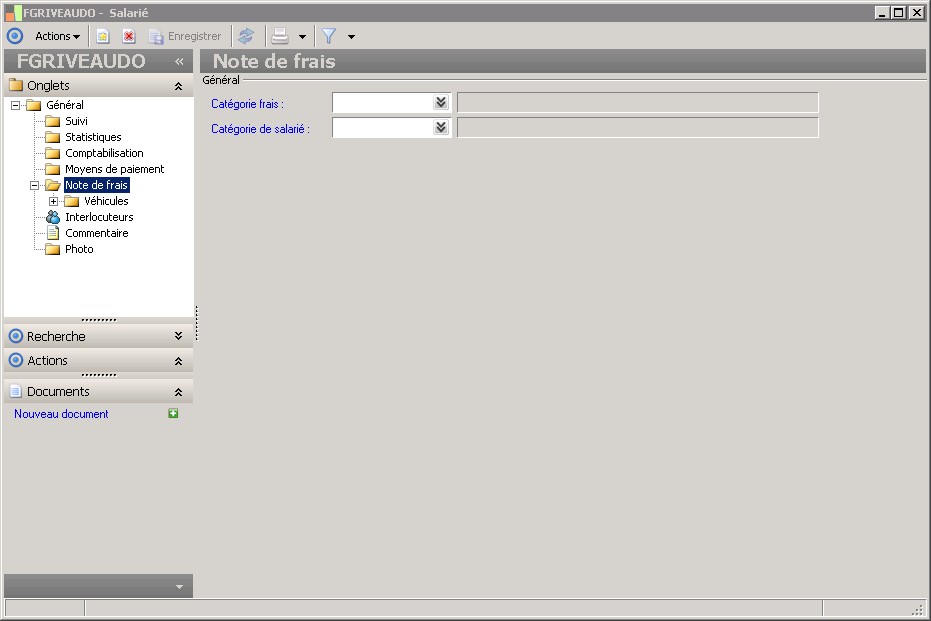Screen dimensions: 931x621
Task: Select Photo in the tree
Action: click(x=79, y=249)
